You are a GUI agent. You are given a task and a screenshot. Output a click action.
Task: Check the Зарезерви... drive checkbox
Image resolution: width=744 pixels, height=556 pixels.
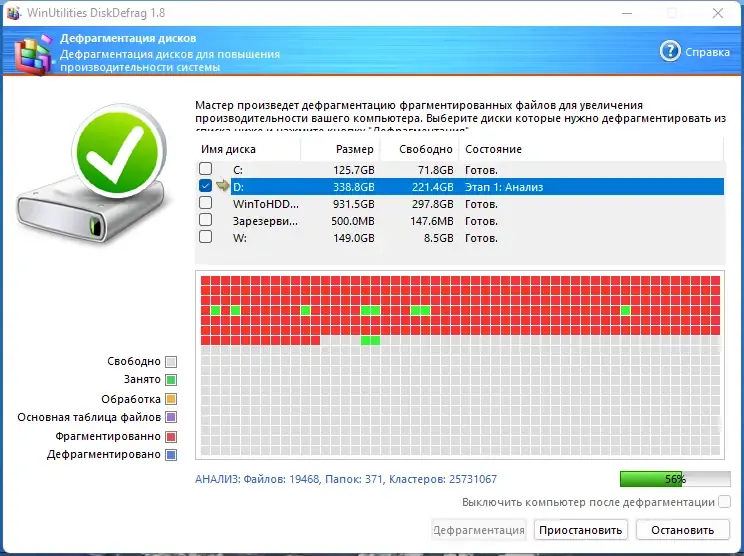click(x=205, y=220)
